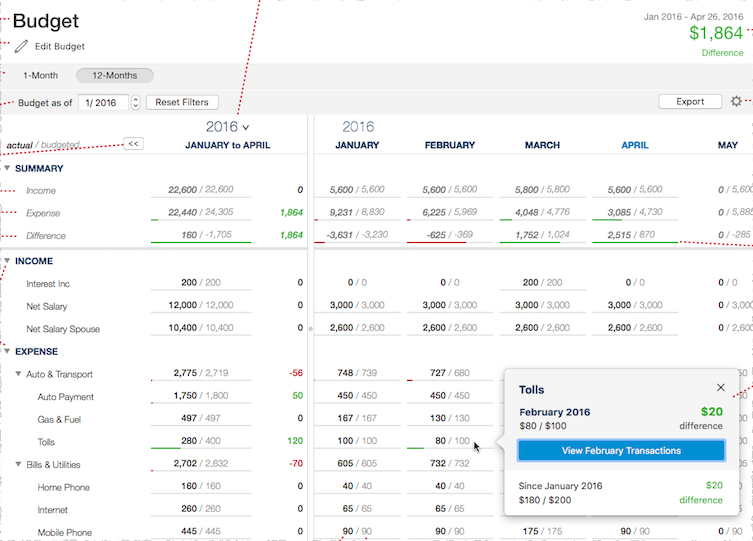The image size is (753, 541).
Task: Select the 12-Months view tab
Action: 114,75
